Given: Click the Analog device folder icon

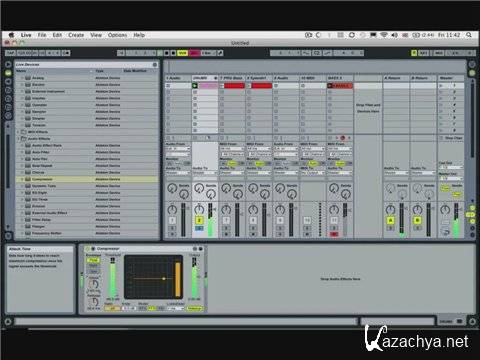Looking at the screenshot, I should [x=28, y=78].
